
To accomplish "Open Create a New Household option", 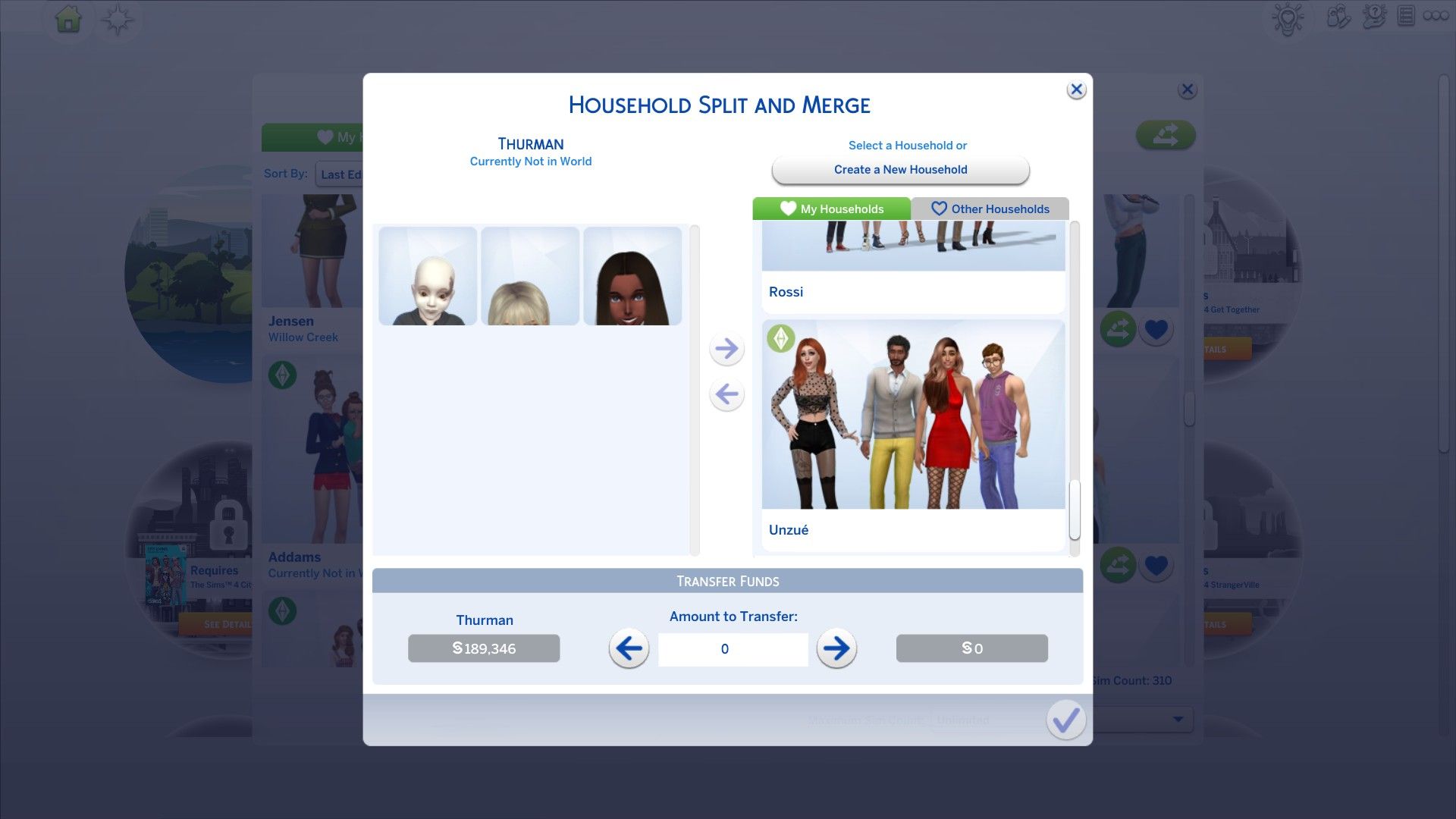I will click(900, 169).
